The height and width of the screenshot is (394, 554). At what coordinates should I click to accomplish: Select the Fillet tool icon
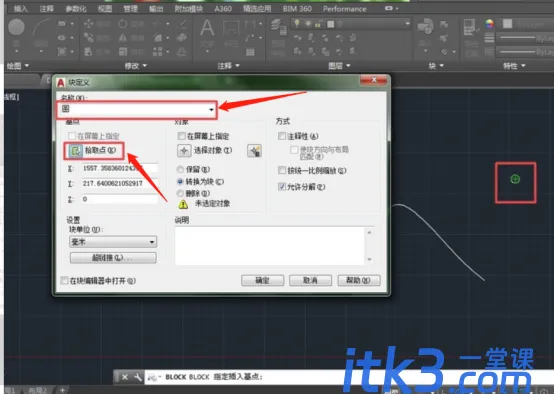(158, 38)
